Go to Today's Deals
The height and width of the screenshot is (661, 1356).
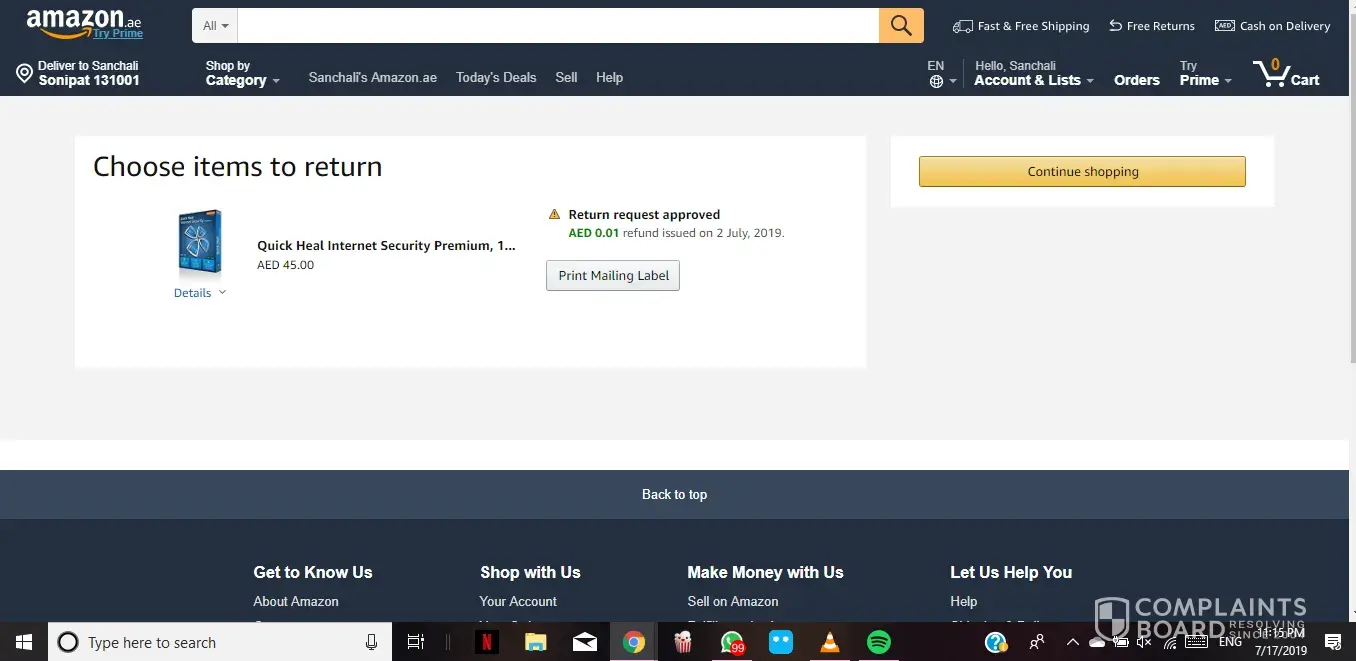tap(496, 77)
